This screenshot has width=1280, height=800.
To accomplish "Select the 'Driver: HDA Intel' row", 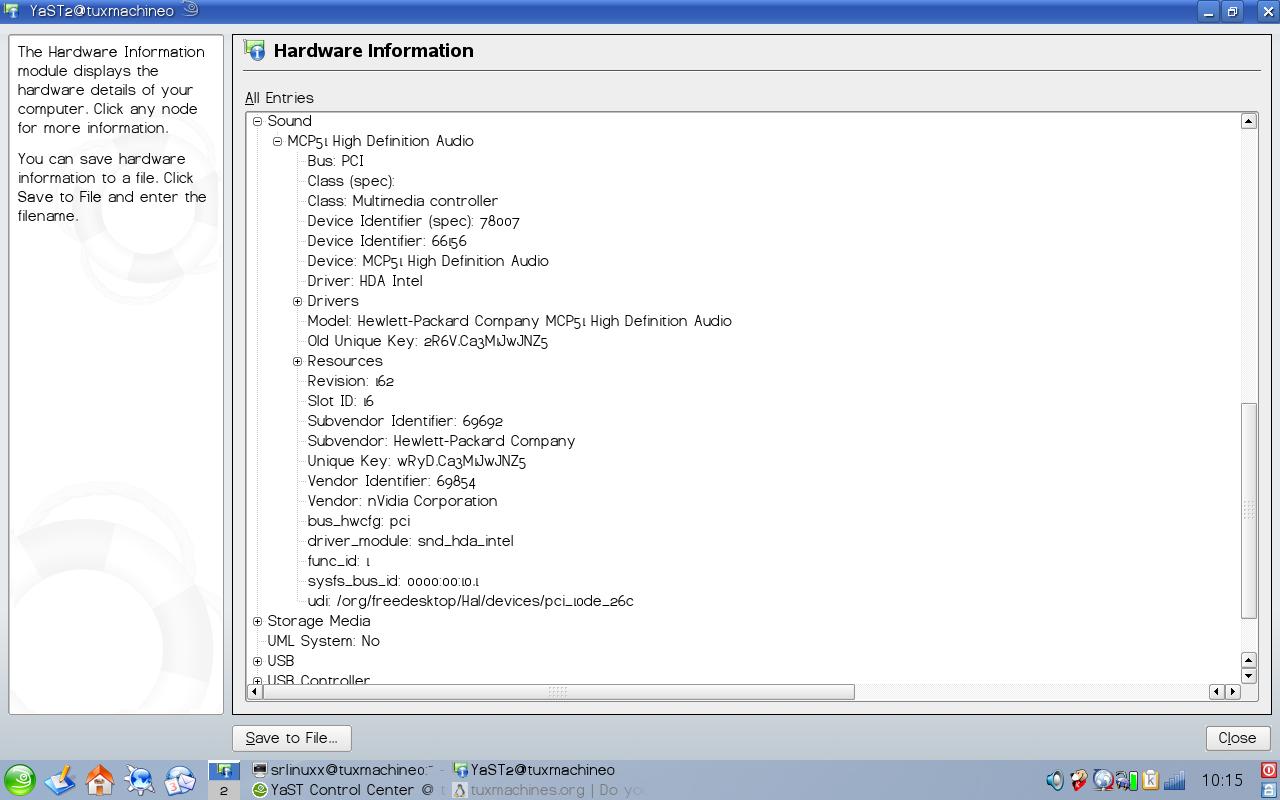I will [x=365, y=281].
